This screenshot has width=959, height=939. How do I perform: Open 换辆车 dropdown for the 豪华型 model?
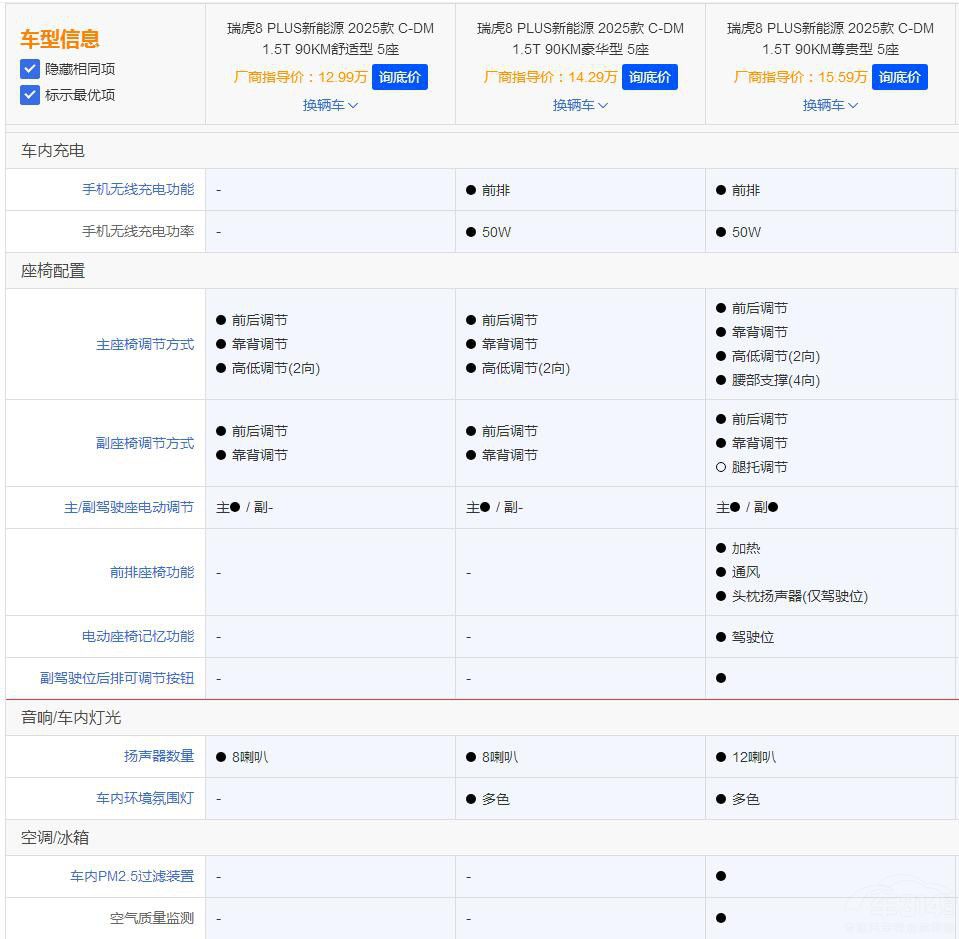pos(580,105)
